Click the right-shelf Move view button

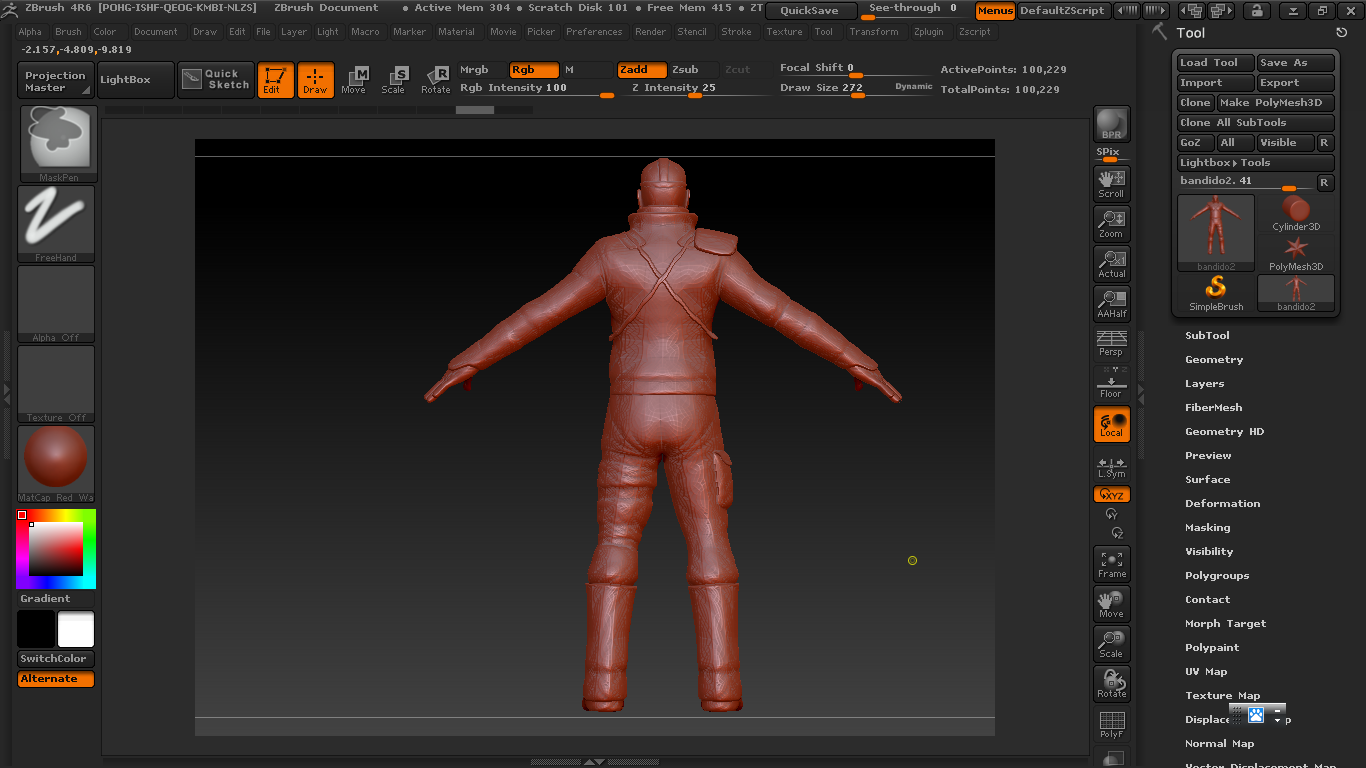[x=1111, y=604]
